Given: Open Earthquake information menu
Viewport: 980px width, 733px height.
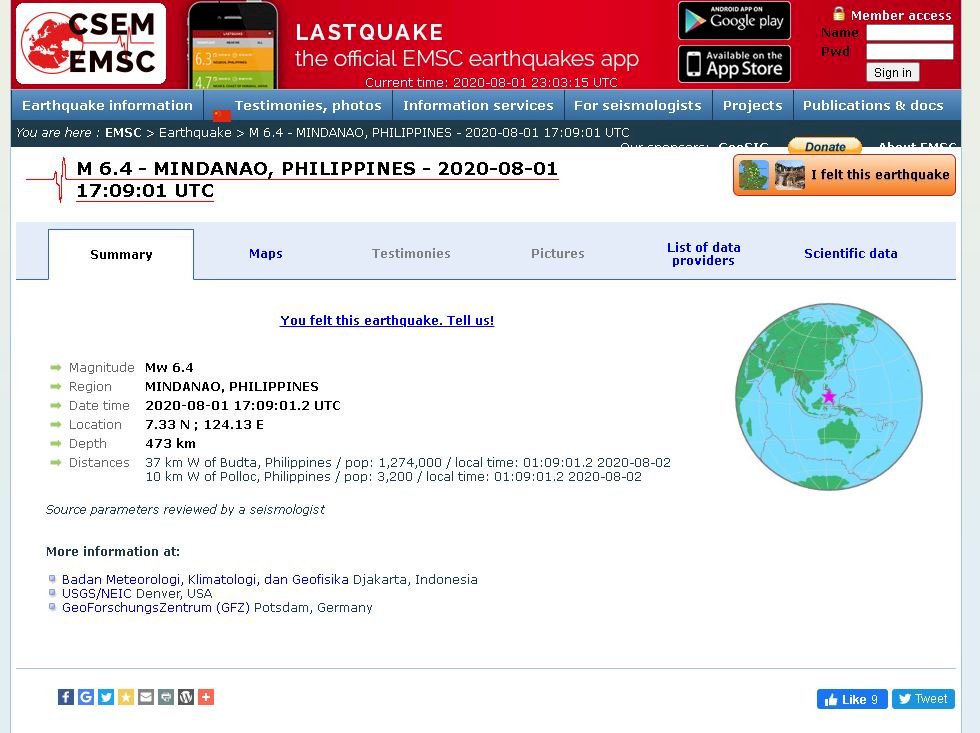Looking at the screenshot, I should [108, 105].
